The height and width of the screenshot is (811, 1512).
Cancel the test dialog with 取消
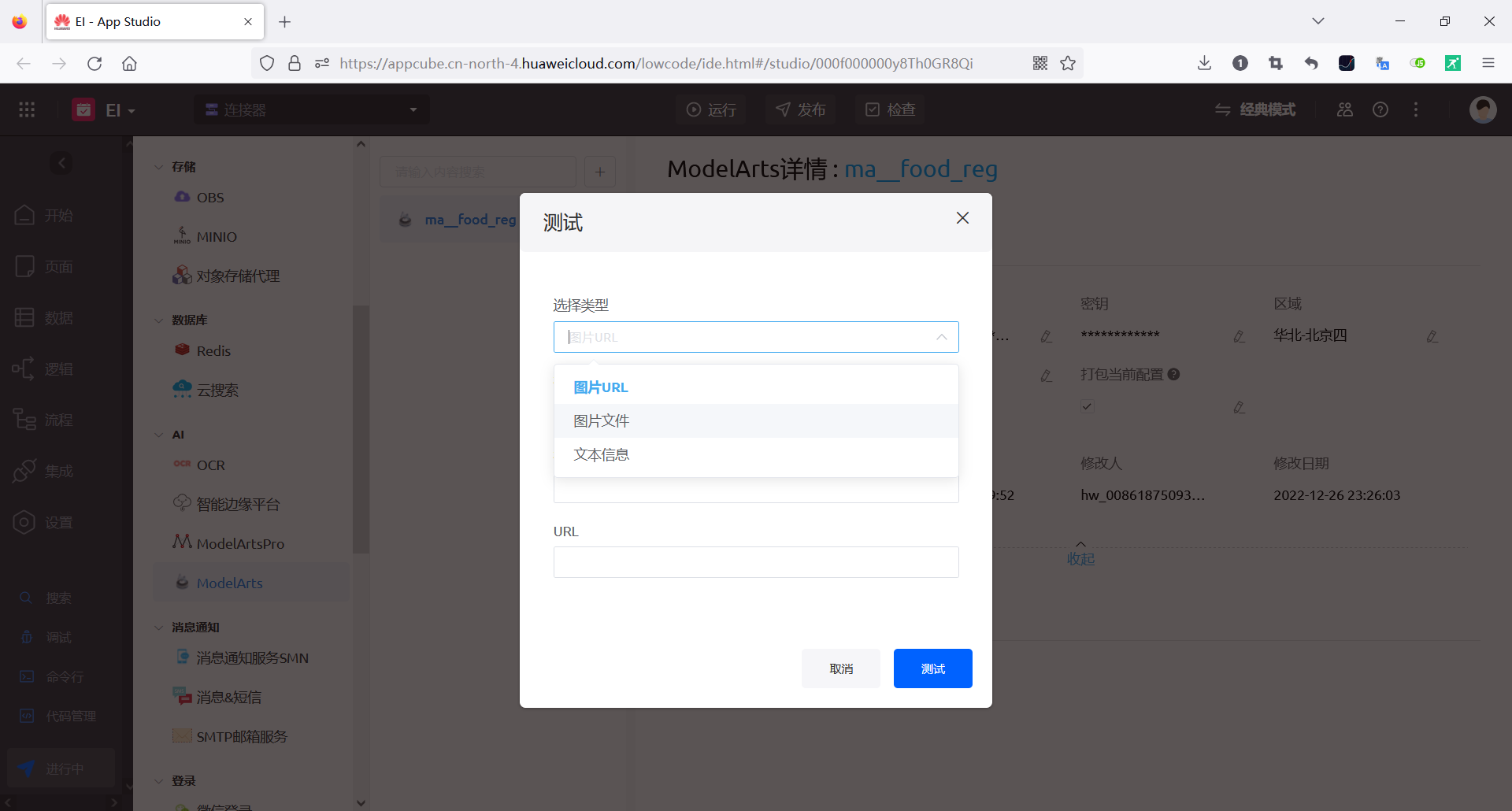click(841, 668)
